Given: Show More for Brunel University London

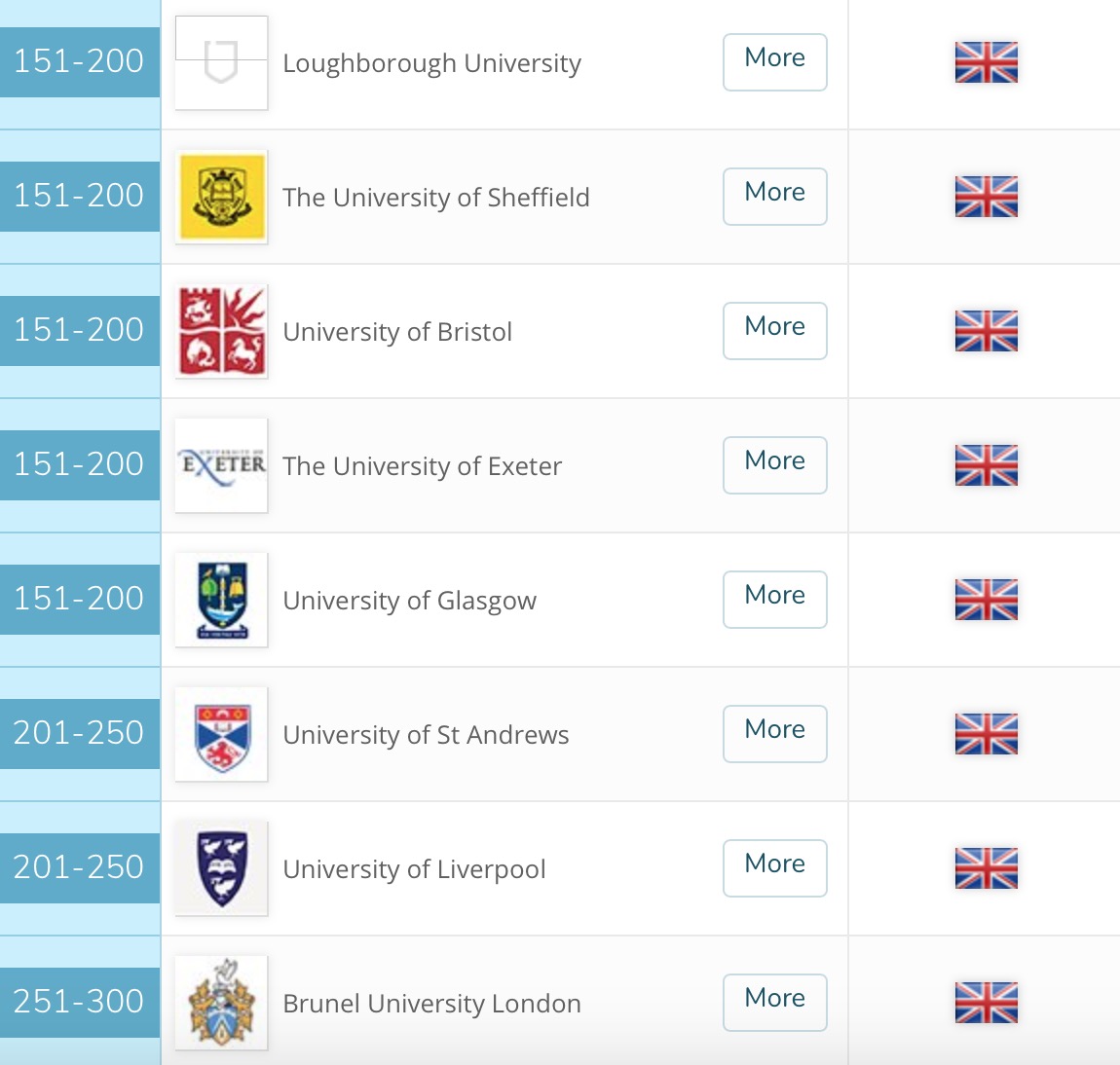Looking at the screenshot, I should tap(774, 1002).
